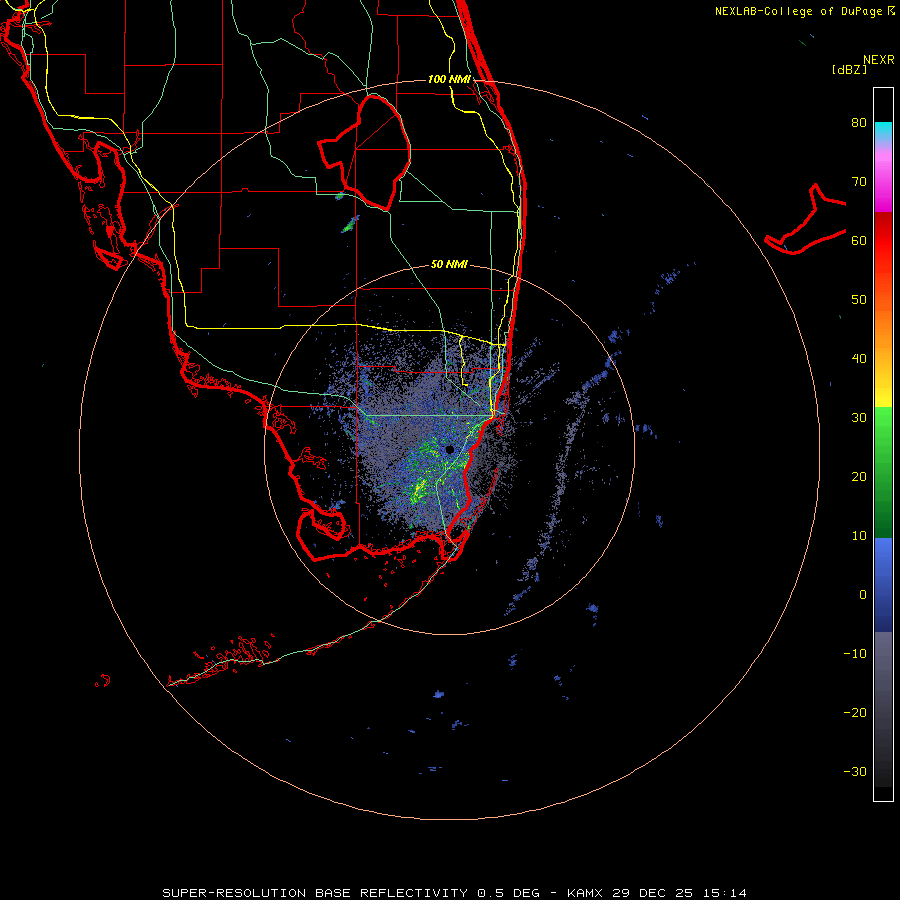Click the Lake Okeechobee red outline

point(365,153)
